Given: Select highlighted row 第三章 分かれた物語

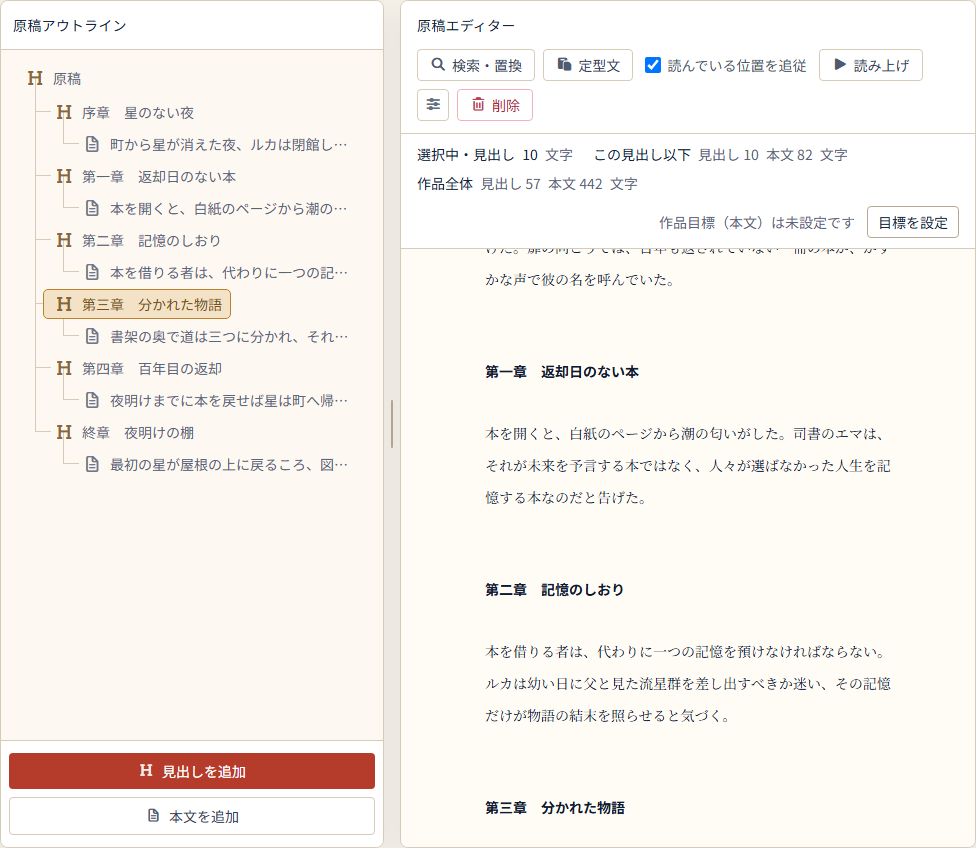Looking at the screenshot, I should [x=137, y=304].
